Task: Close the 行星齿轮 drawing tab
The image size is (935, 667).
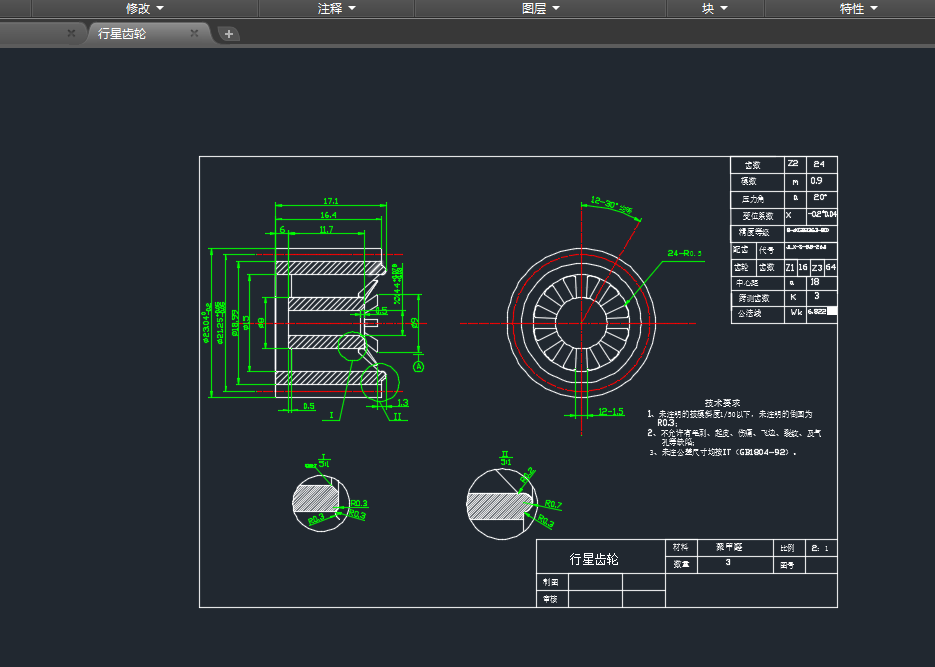Action: [194, 33]
